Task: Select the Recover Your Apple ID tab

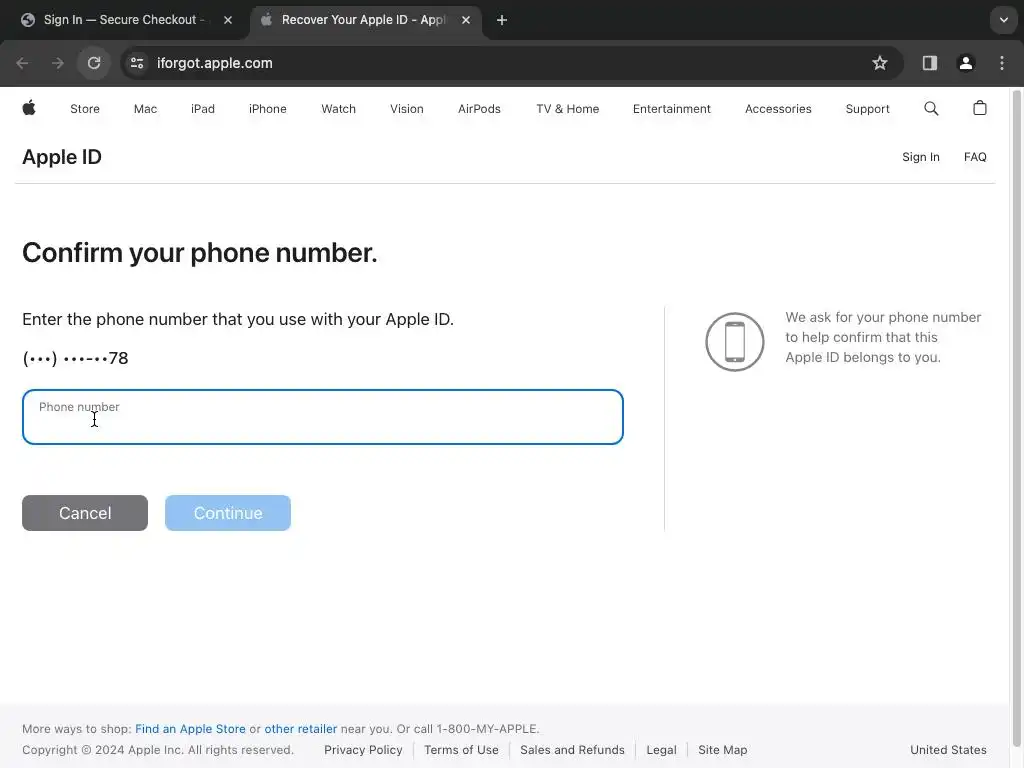Action: click(x=365, y=20)
